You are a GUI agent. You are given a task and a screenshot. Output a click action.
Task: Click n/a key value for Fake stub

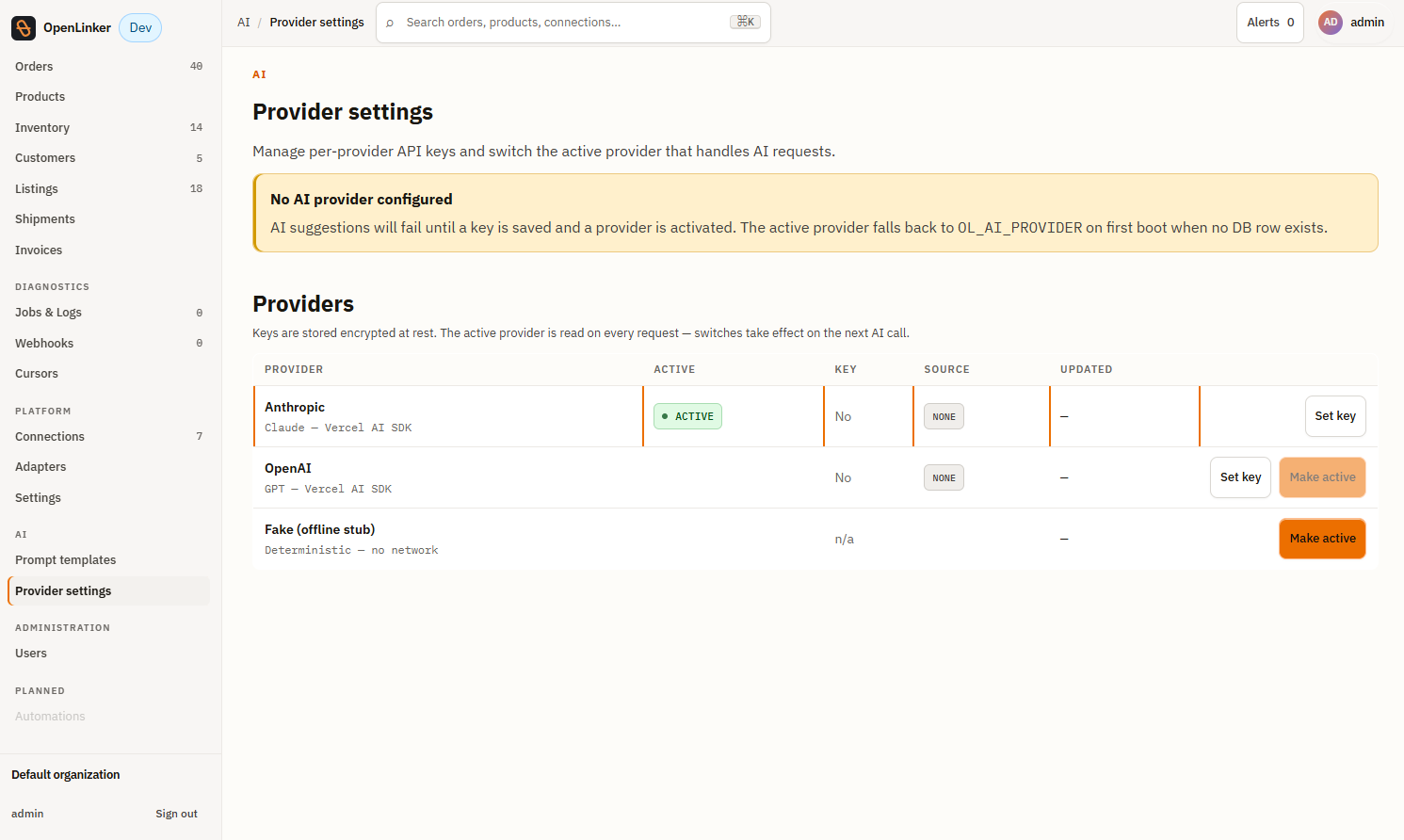[x=845, y=540]
